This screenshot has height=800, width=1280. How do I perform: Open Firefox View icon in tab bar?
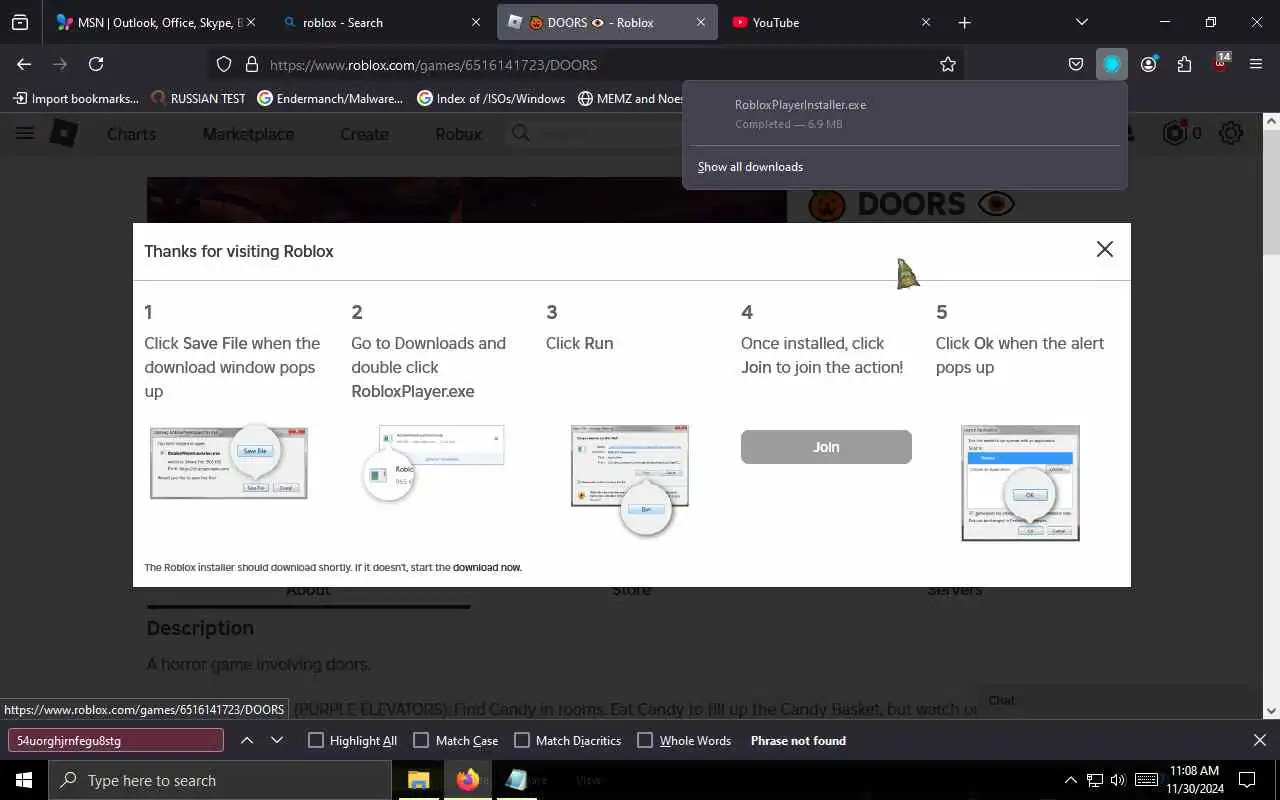click(20, 22)
